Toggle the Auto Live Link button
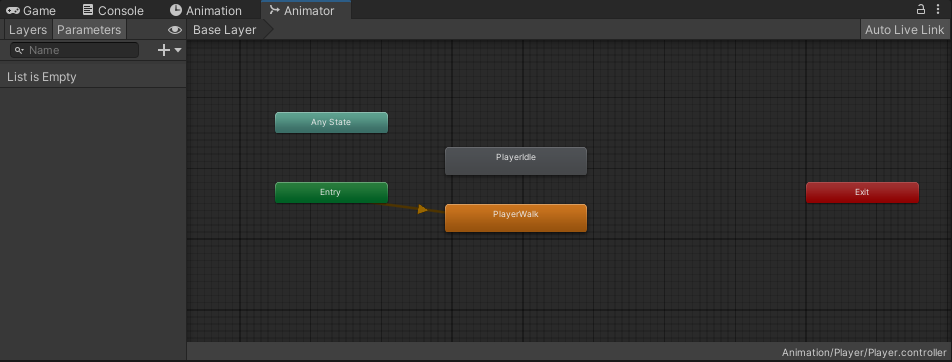Screen dimensions: 952x362 pos(905,30)
